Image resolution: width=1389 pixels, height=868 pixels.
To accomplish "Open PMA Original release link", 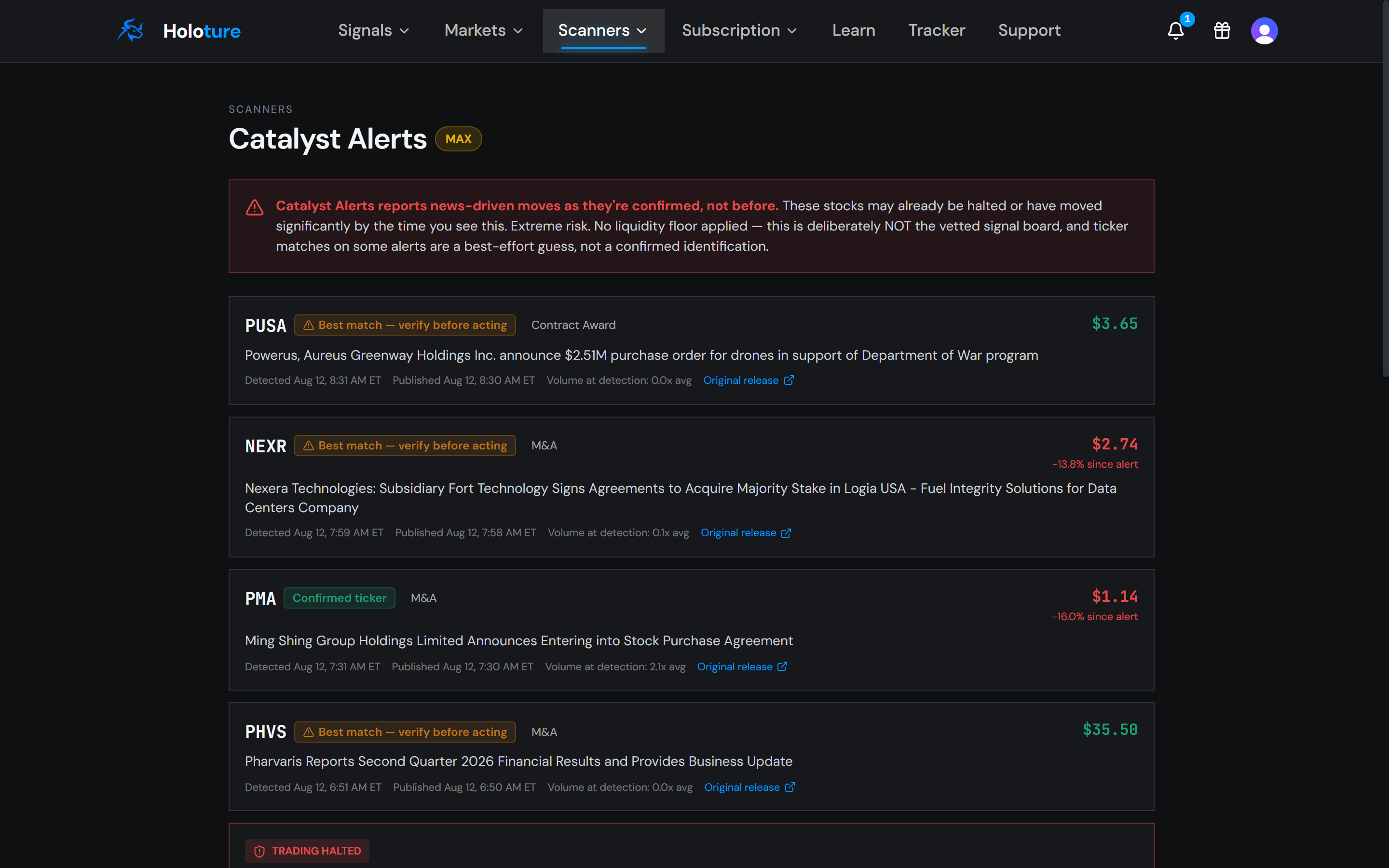I will tap(742, 666).
